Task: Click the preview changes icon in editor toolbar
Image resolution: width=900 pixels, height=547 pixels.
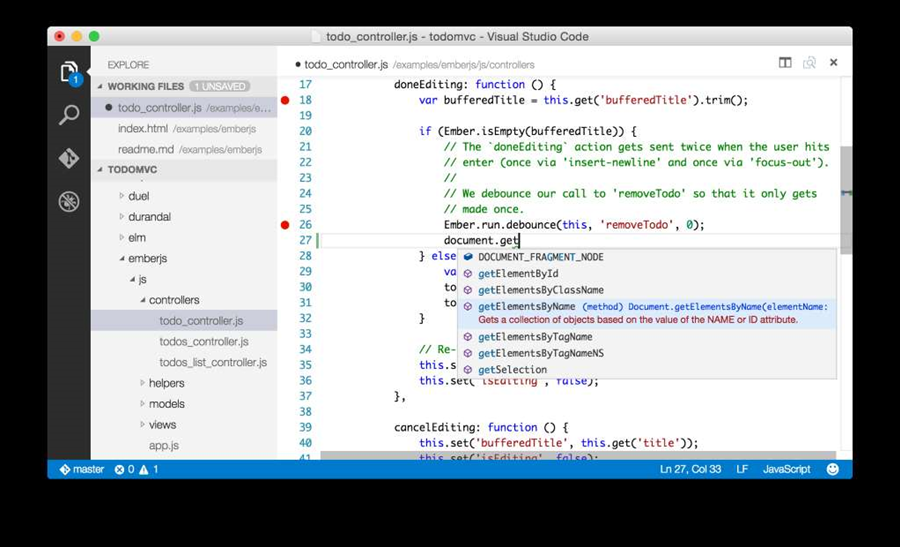Action: [809, 63]
